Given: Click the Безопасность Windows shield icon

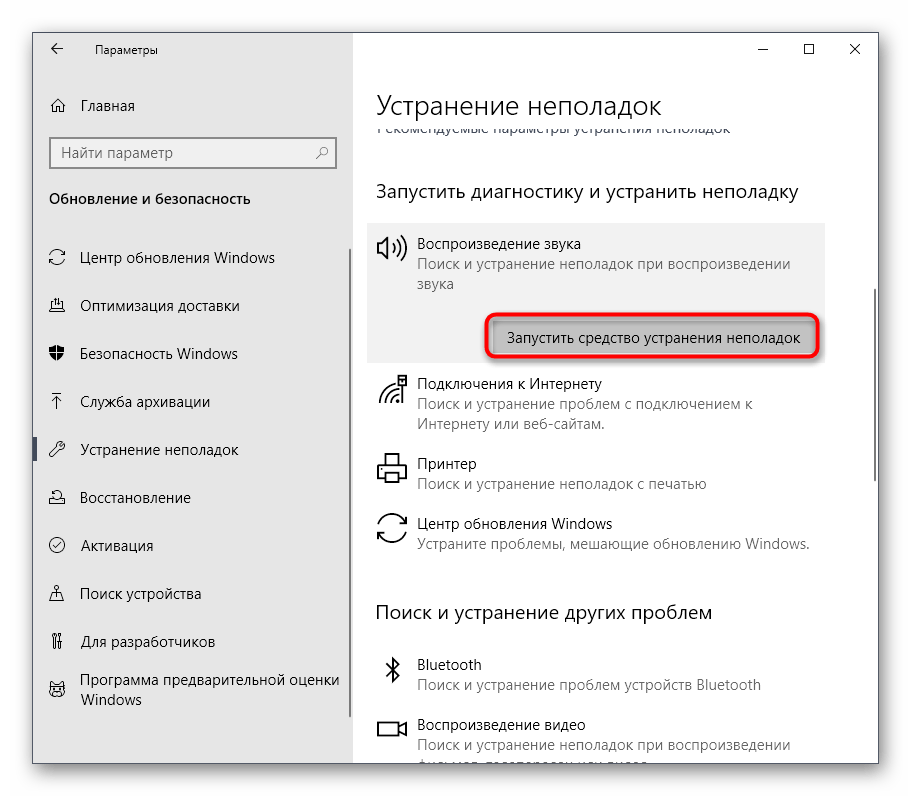Looking at the screenshot, I should (57, 353).
